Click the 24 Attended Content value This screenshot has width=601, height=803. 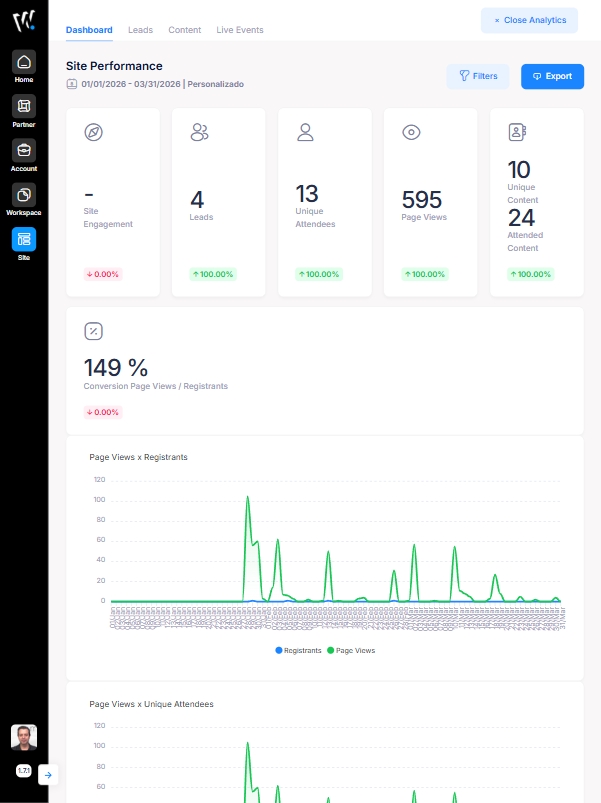tap(522, 218)
